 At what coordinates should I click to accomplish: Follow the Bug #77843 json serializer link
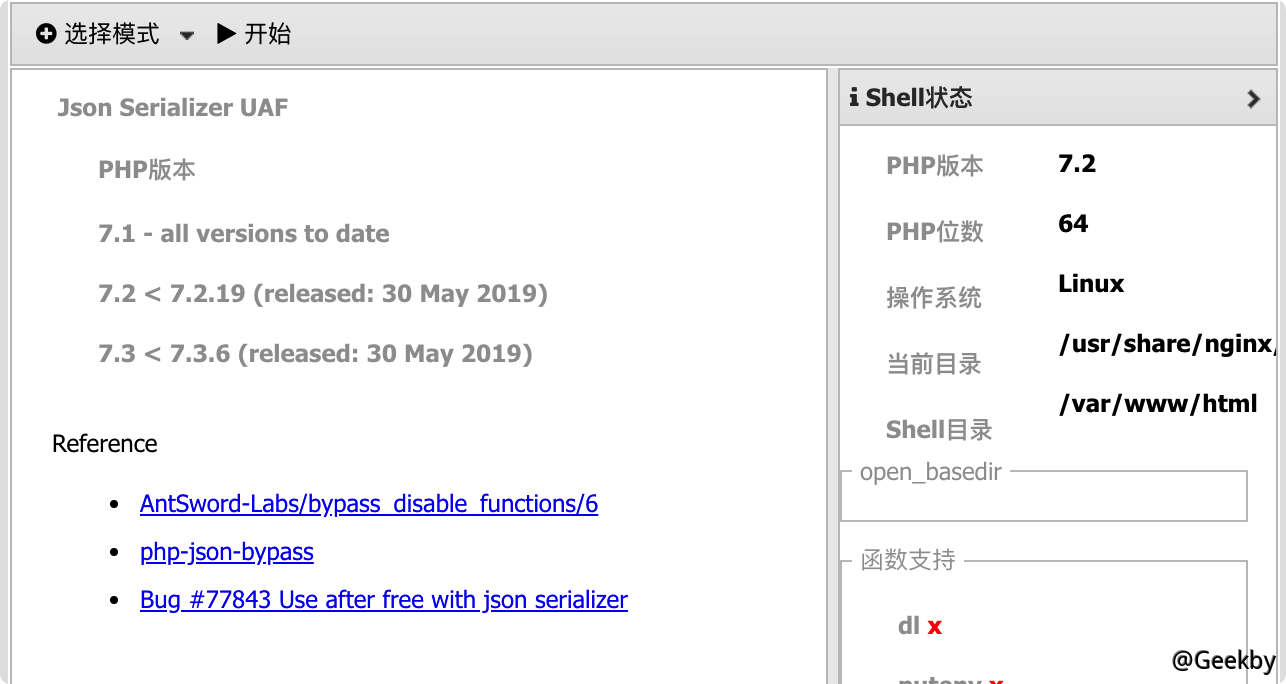coord(383,599)
